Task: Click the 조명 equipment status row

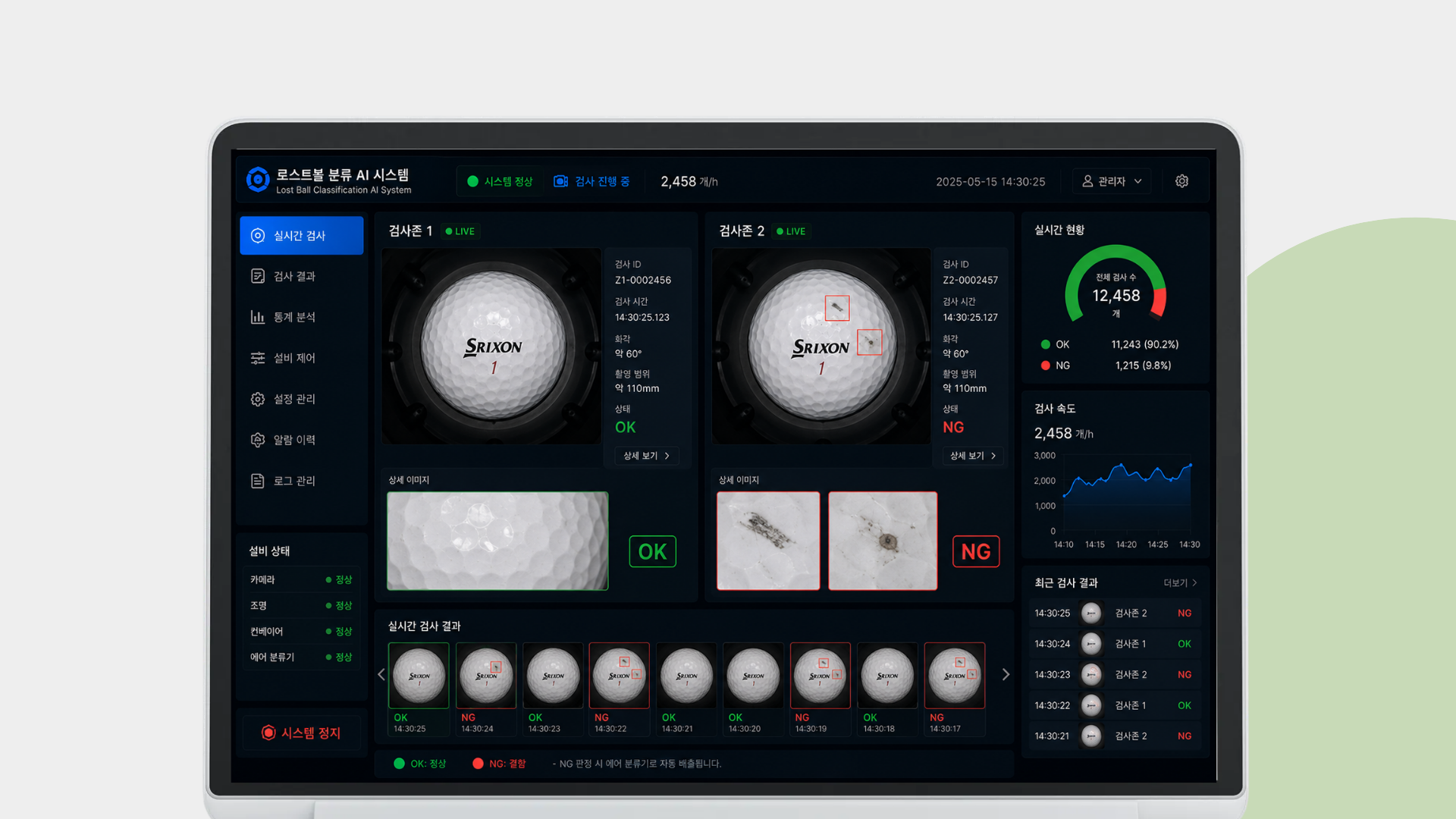Action: (302, 605)
